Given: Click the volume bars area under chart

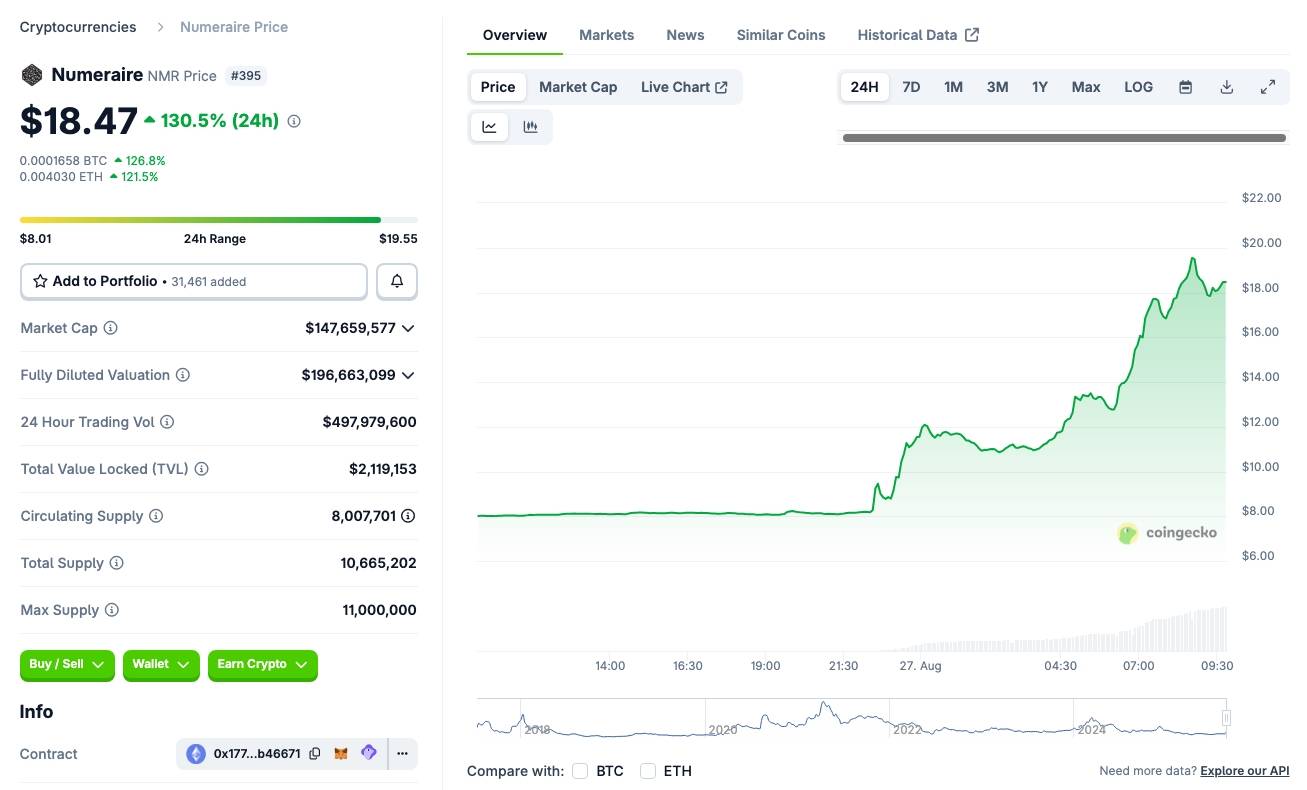Looking at the screenshot, I should click(x=852, y=630).
